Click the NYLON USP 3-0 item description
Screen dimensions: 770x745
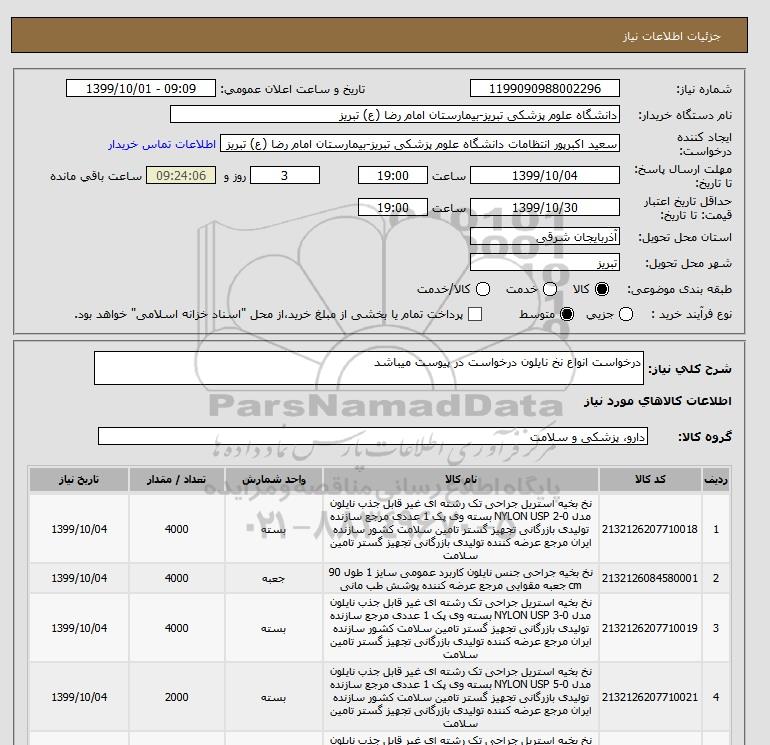(461, 628)
